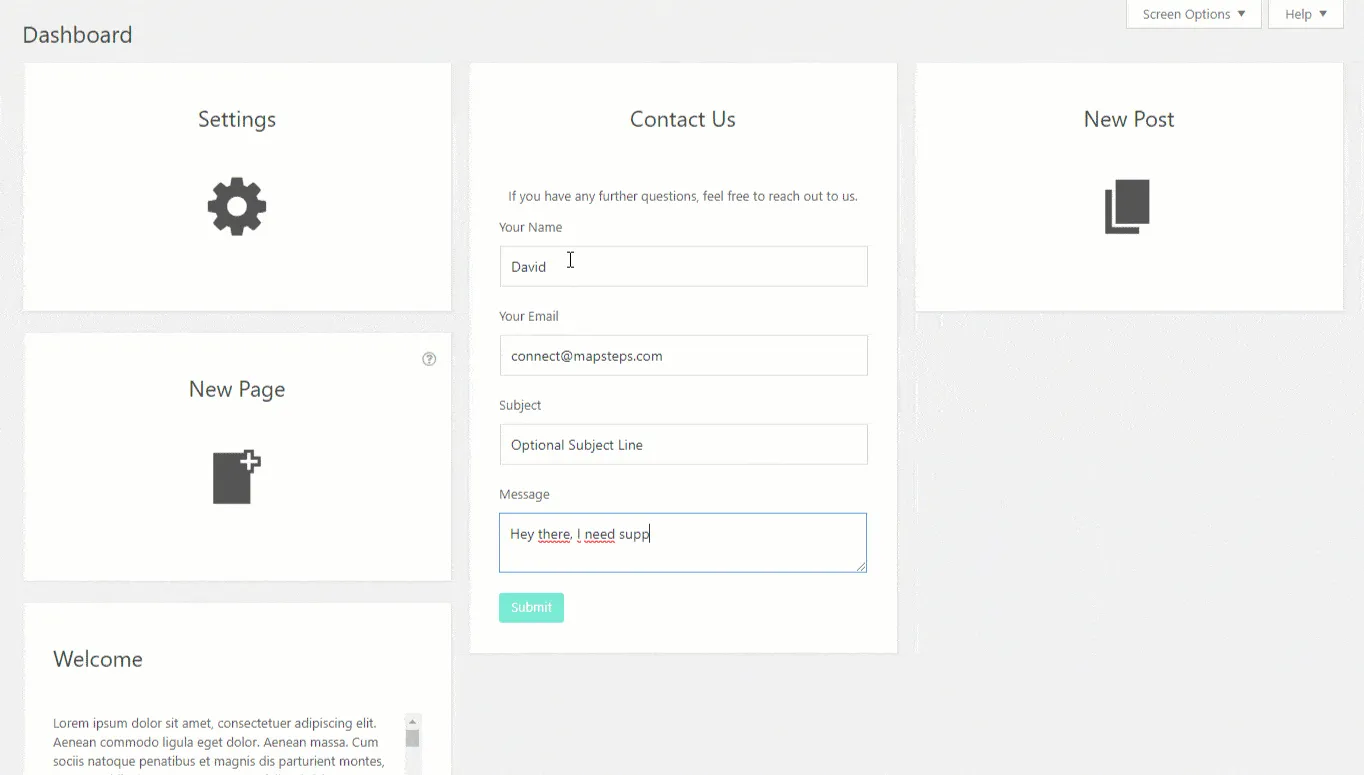Focus the Your Email field
Image resolution: width=1364 pixels, height=775 pixels.
pos(683,355)
